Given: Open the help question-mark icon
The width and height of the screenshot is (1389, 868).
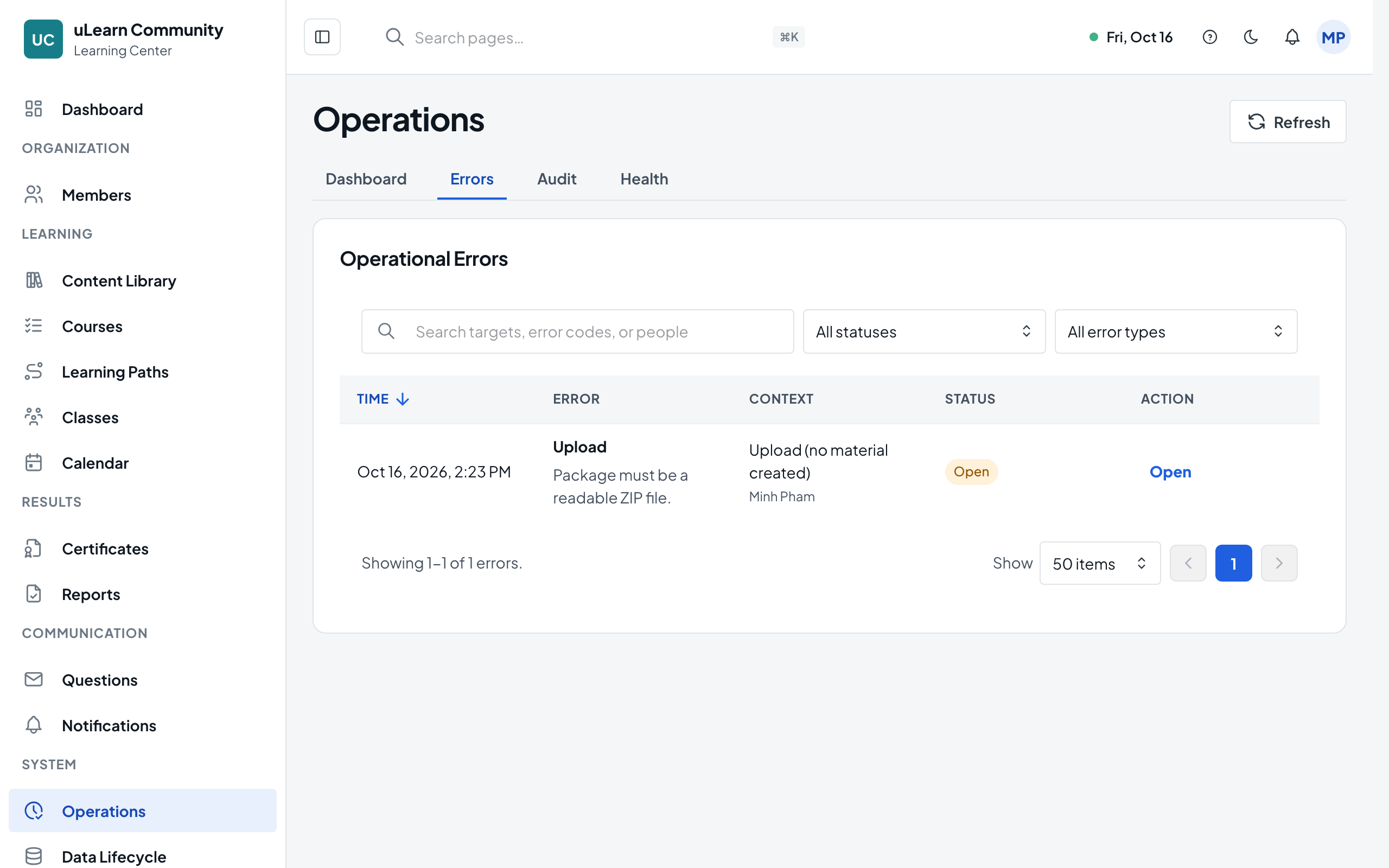Looking at the screenshot, I should [1209, 37].
